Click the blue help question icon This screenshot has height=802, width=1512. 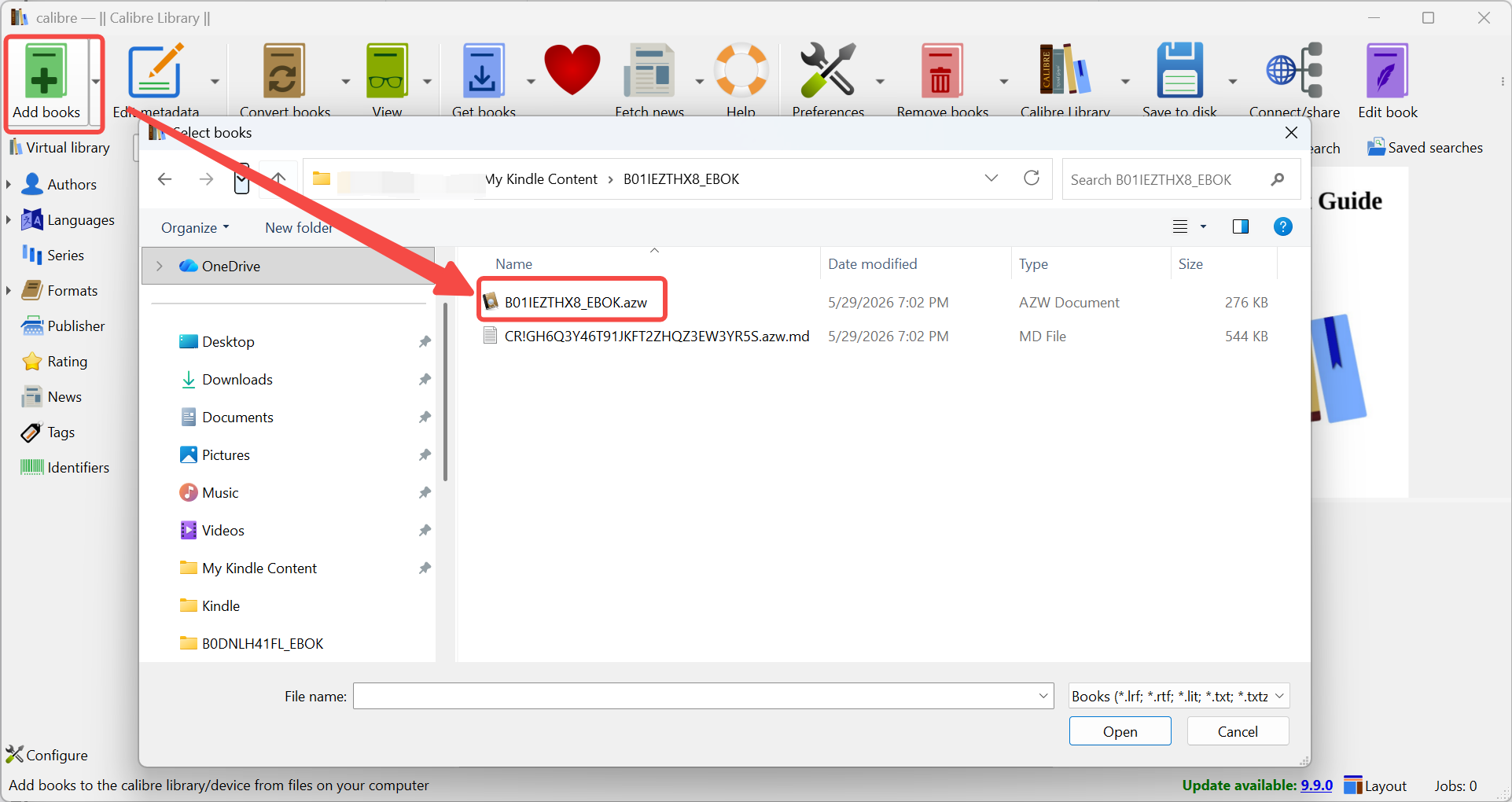coord(1282,226)
